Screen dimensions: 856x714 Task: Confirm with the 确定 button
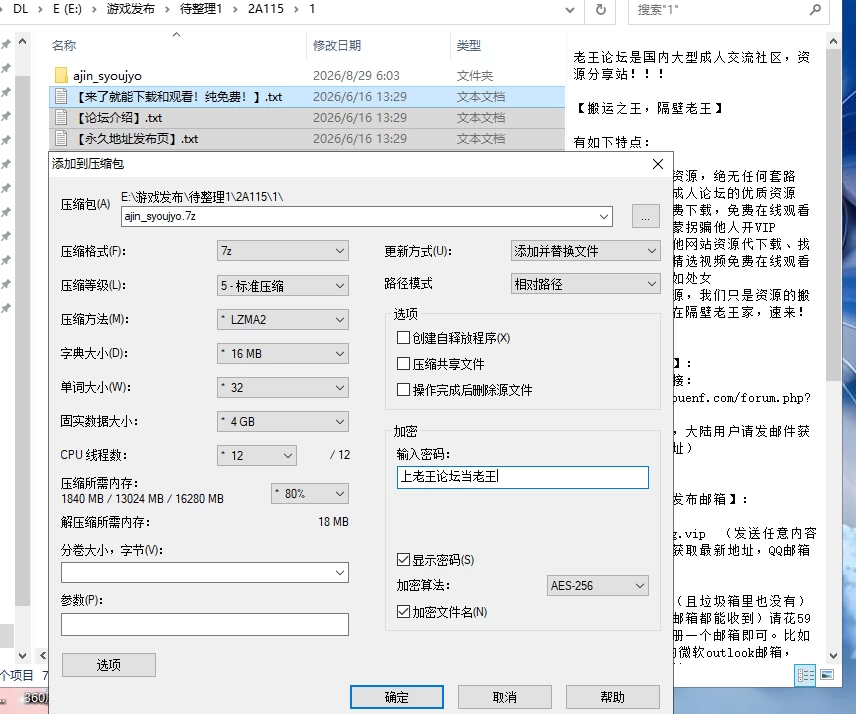397,697
